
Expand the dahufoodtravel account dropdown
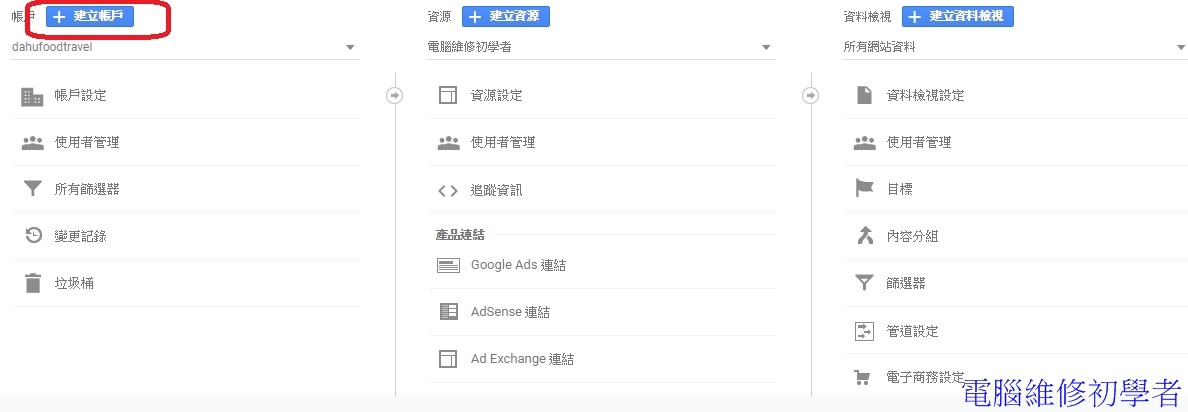350,47
